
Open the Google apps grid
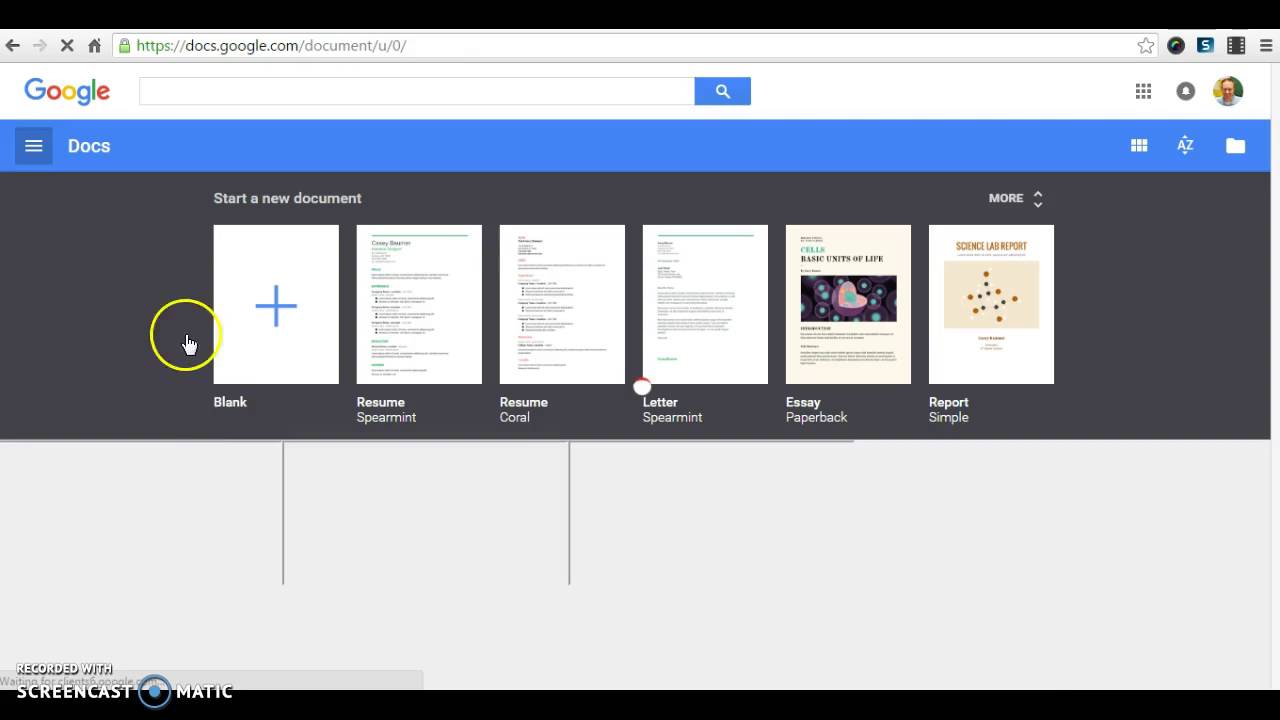(1143, 91)
